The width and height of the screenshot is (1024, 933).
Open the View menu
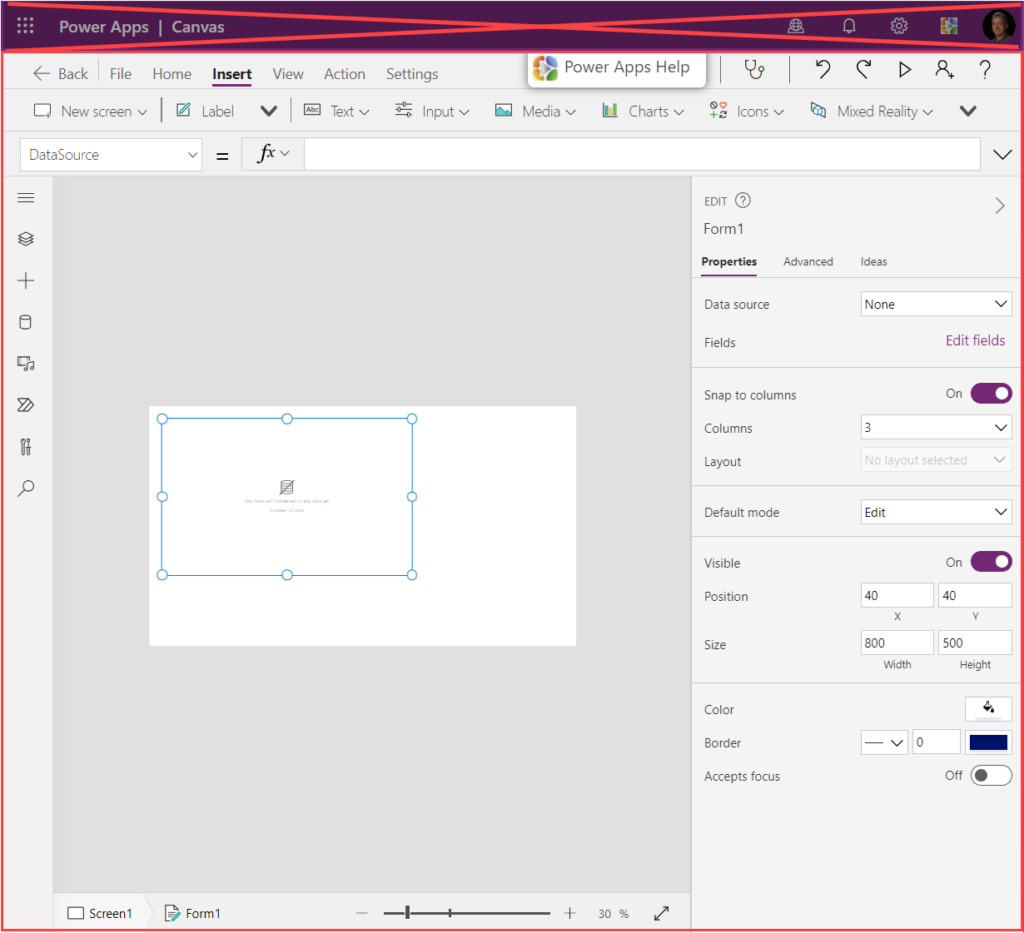coord(288,74)
